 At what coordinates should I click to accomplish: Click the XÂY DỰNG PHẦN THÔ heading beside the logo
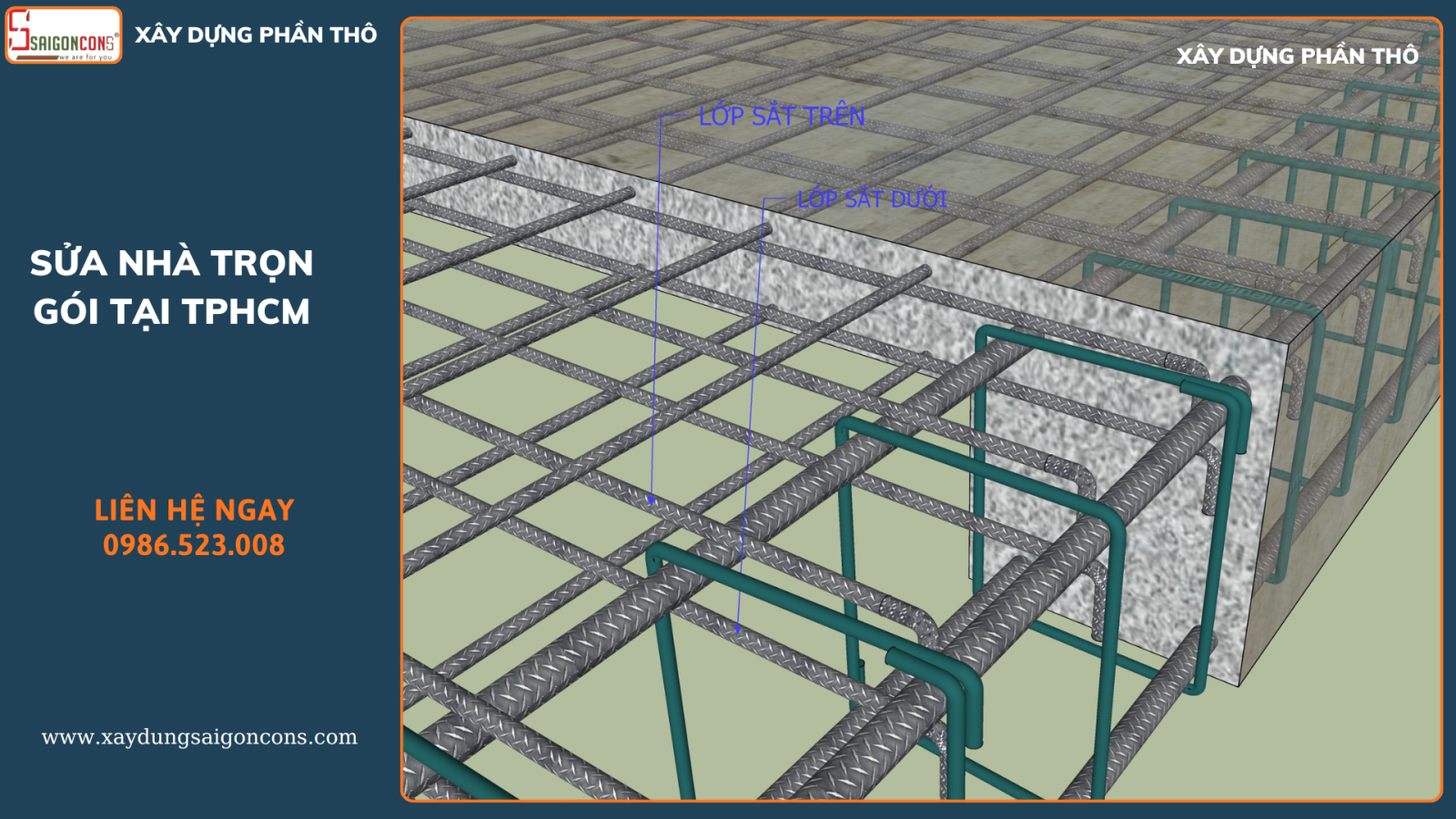[x=256, y=35]
